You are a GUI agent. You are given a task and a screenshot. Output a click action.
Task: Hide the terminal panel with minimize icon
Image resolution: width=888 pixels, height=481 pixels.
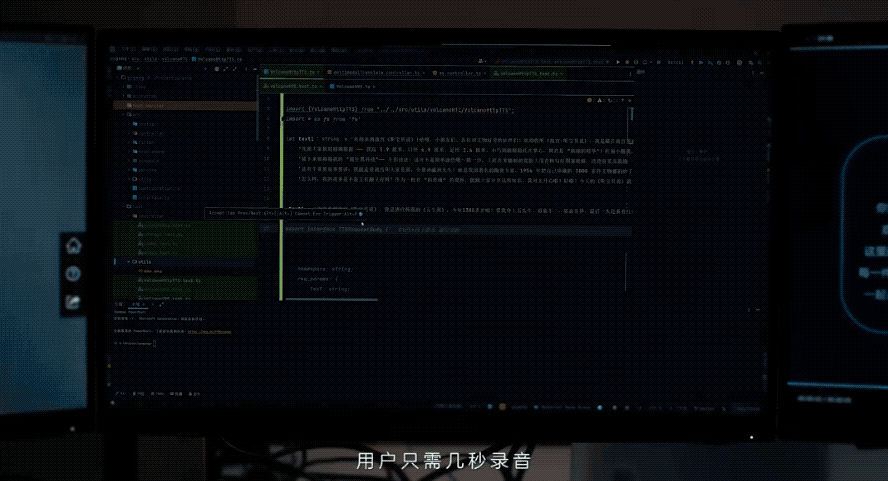[x=758, y=310]
